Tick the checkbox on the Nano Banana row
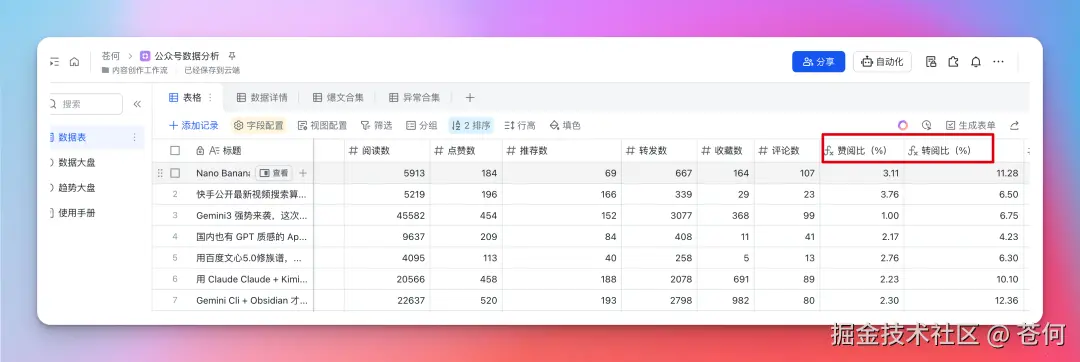The width and height of the screenshot is (1080, 362). coord(175,173)
